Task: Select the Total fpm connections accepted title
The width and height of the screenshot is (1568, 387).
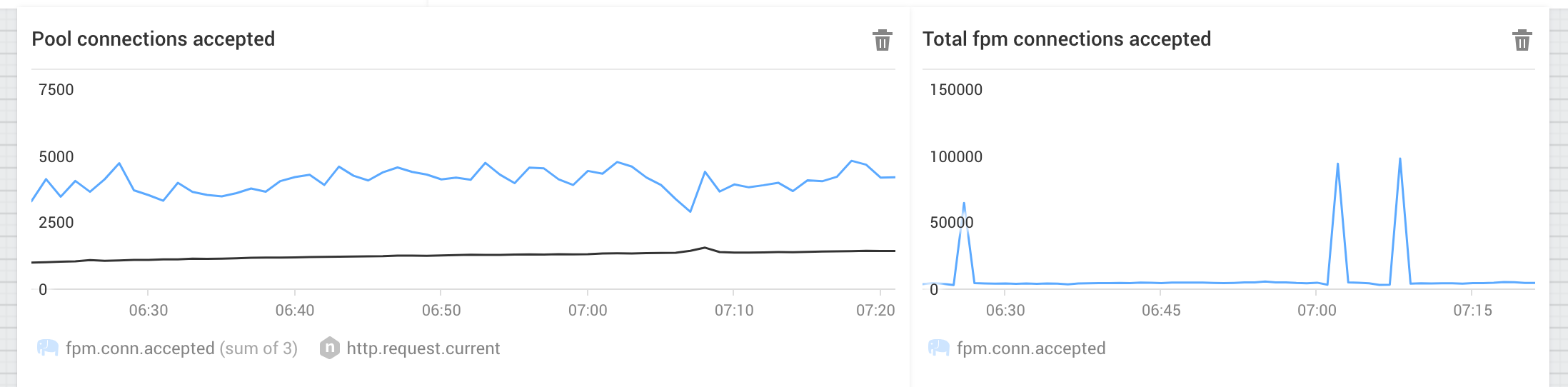Action: click(x=1066, y=39)
